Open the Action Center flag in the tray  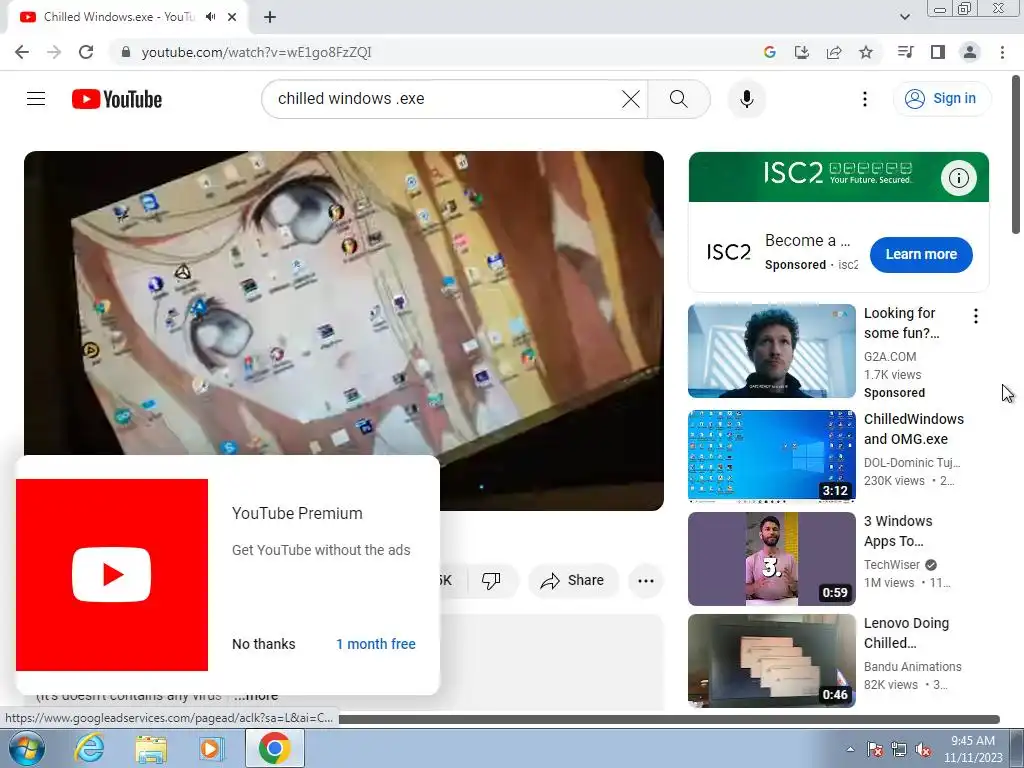tap(875, 750)
